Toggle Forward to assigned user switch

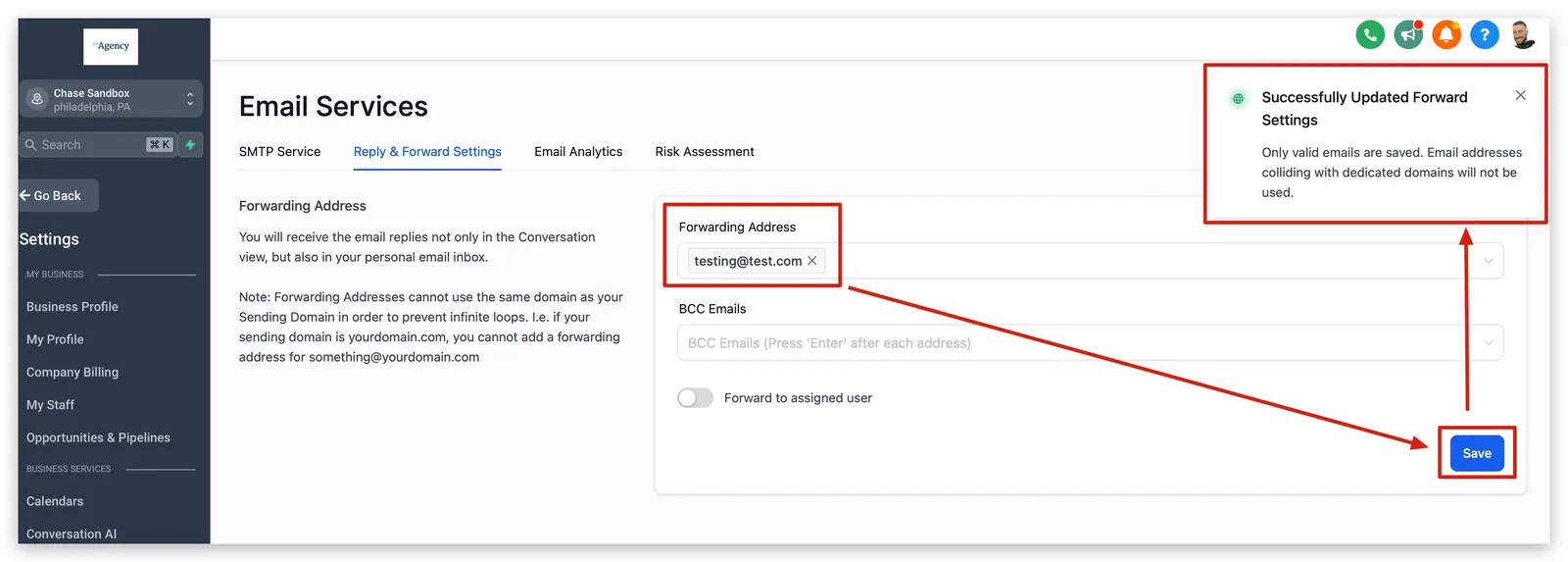696,398
